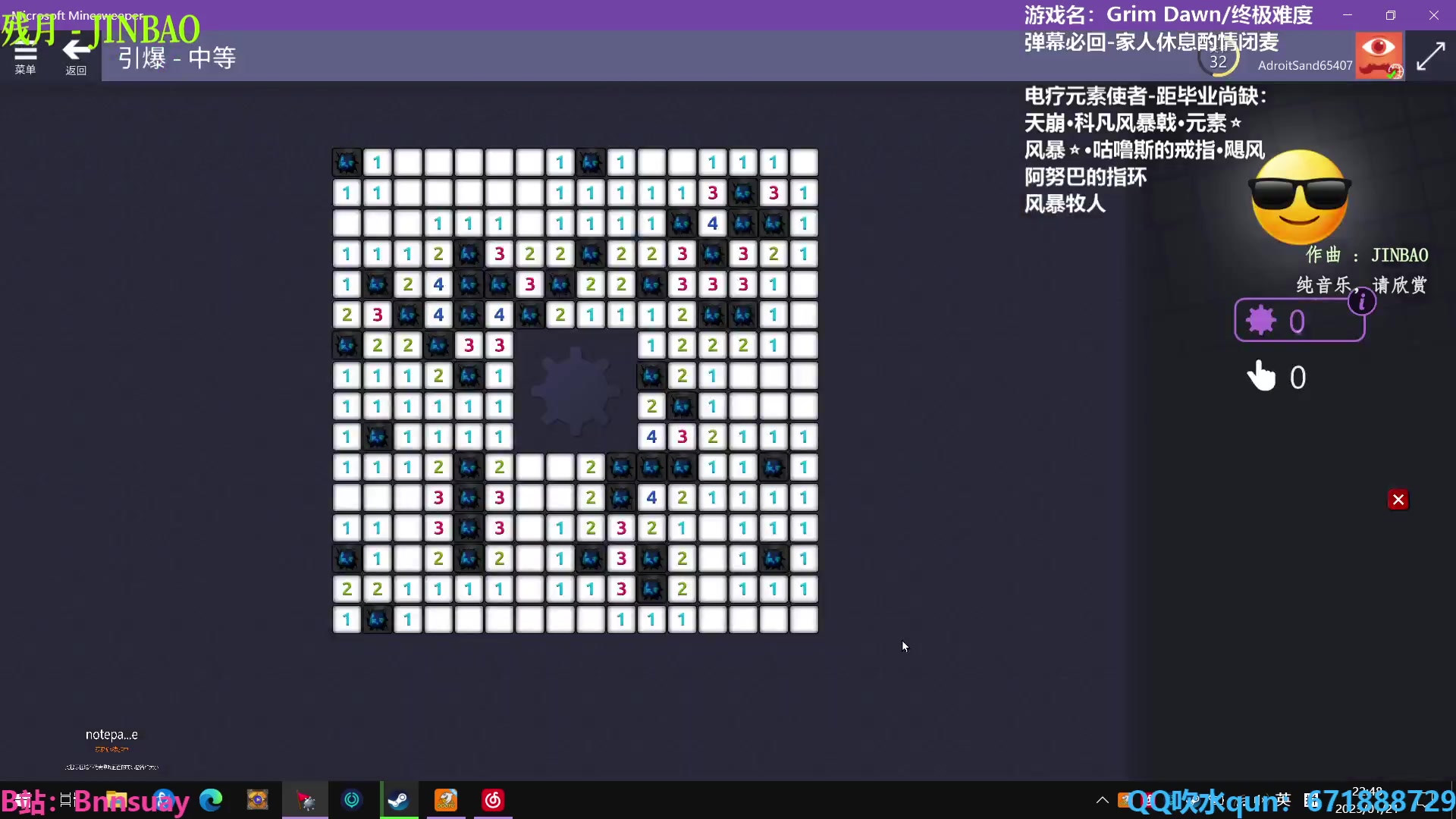Screen dimensions: 1456x819
Task: Click the purple mine counter box
Action: pyautogui.click(x=1299, y=321)
